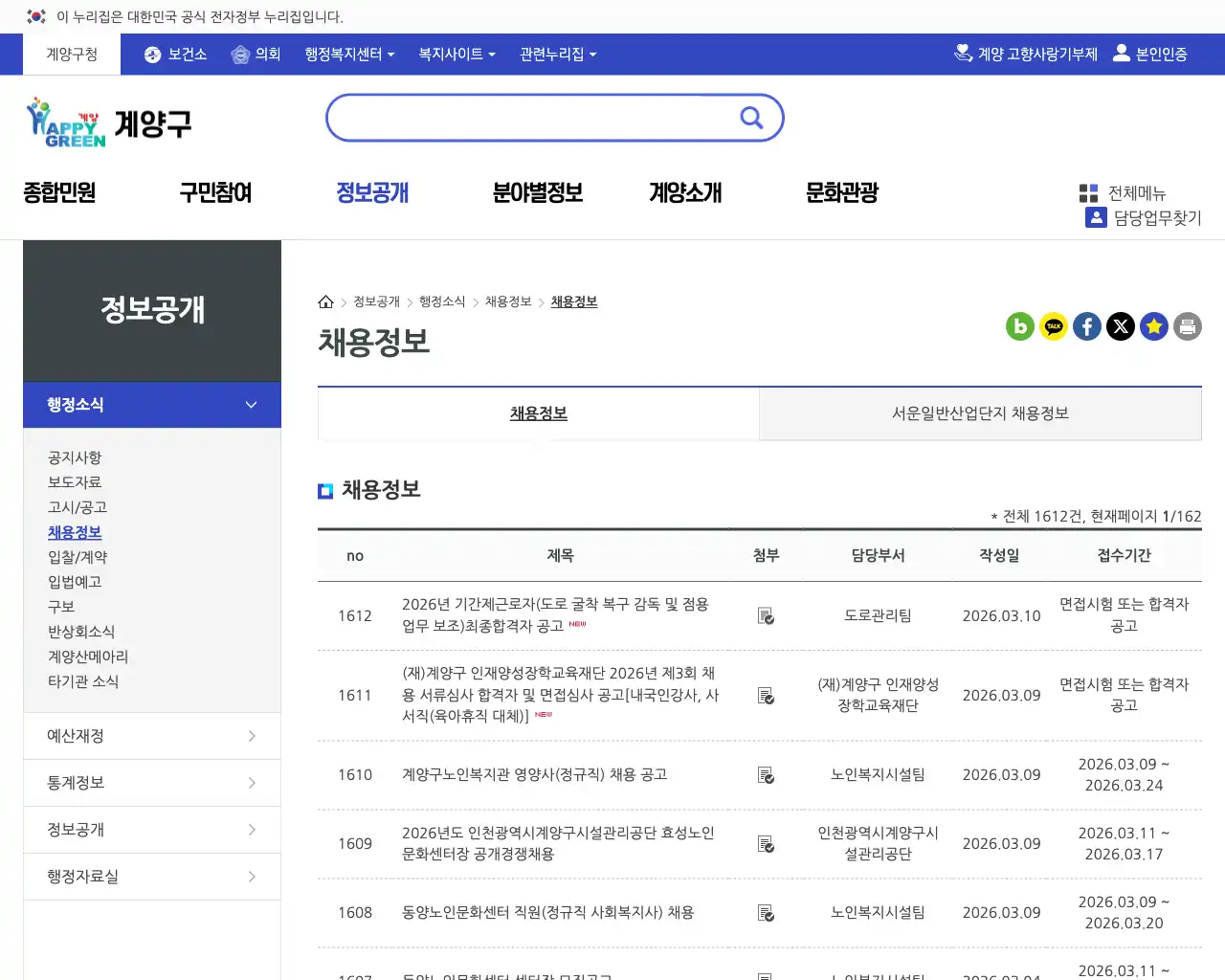
Task: Collapse the 행정소식 sidebar section
Action: 251,404
